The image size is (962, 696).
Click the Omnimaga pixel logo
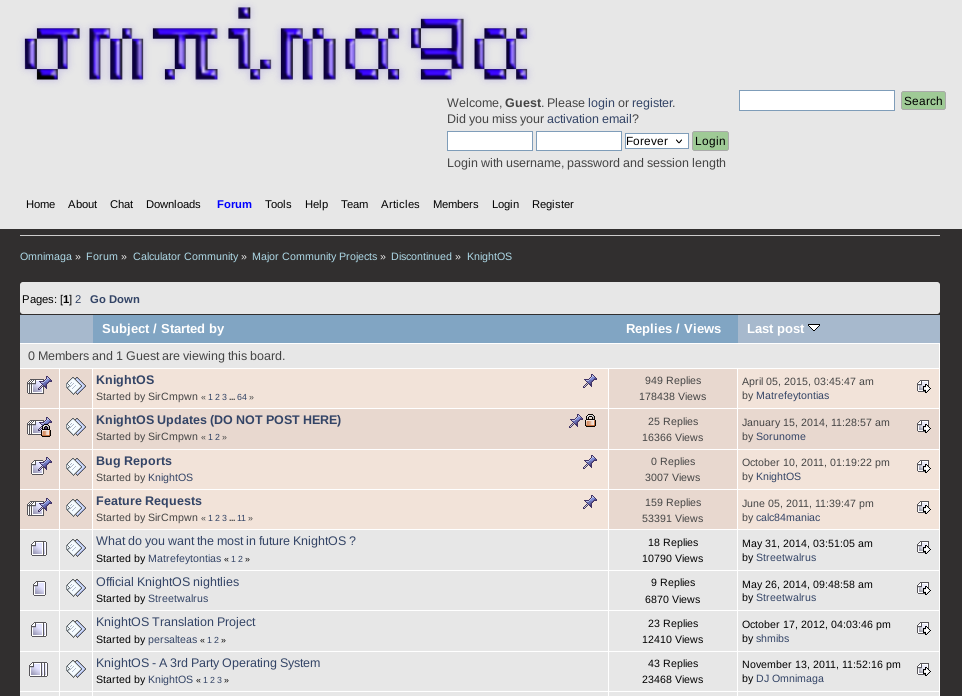tap(276, 44)
